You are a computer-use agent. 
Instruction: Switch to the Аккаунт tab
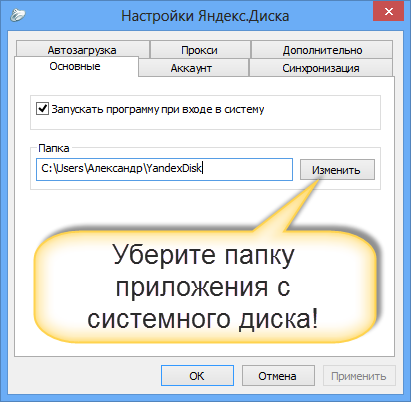pyautogui.click(x=193, y=68)
